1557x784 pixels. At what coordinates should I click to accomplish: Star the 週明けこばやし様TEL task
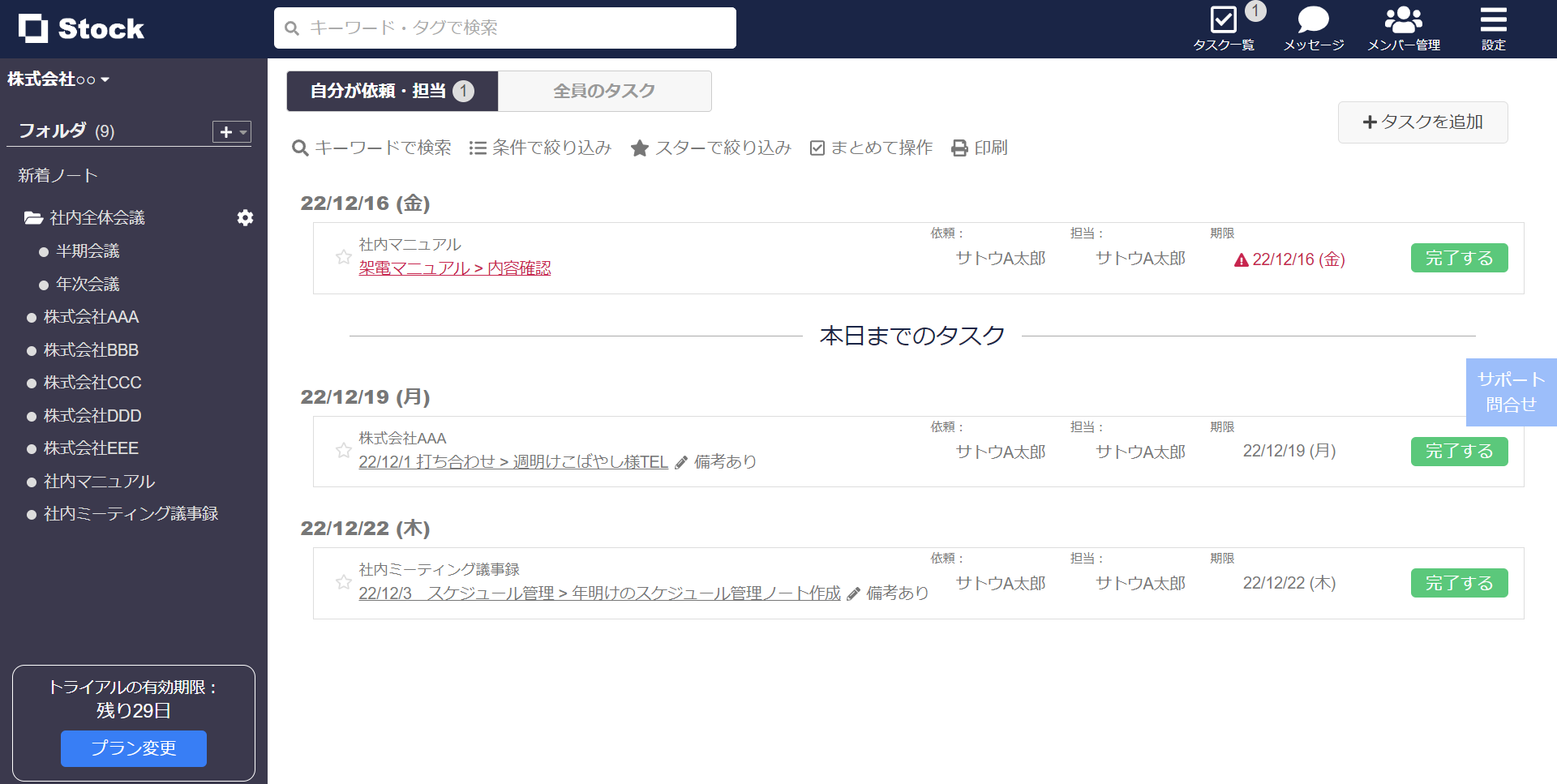click(343, 451)
